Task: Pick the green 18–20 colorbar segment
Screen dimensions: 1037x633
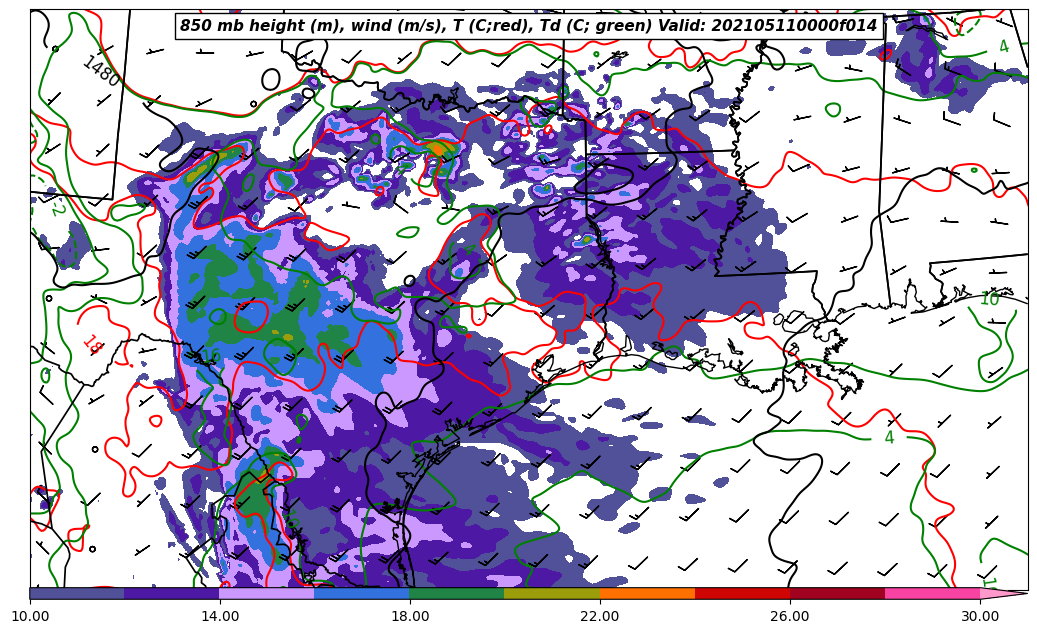Action: pos(457,593)
